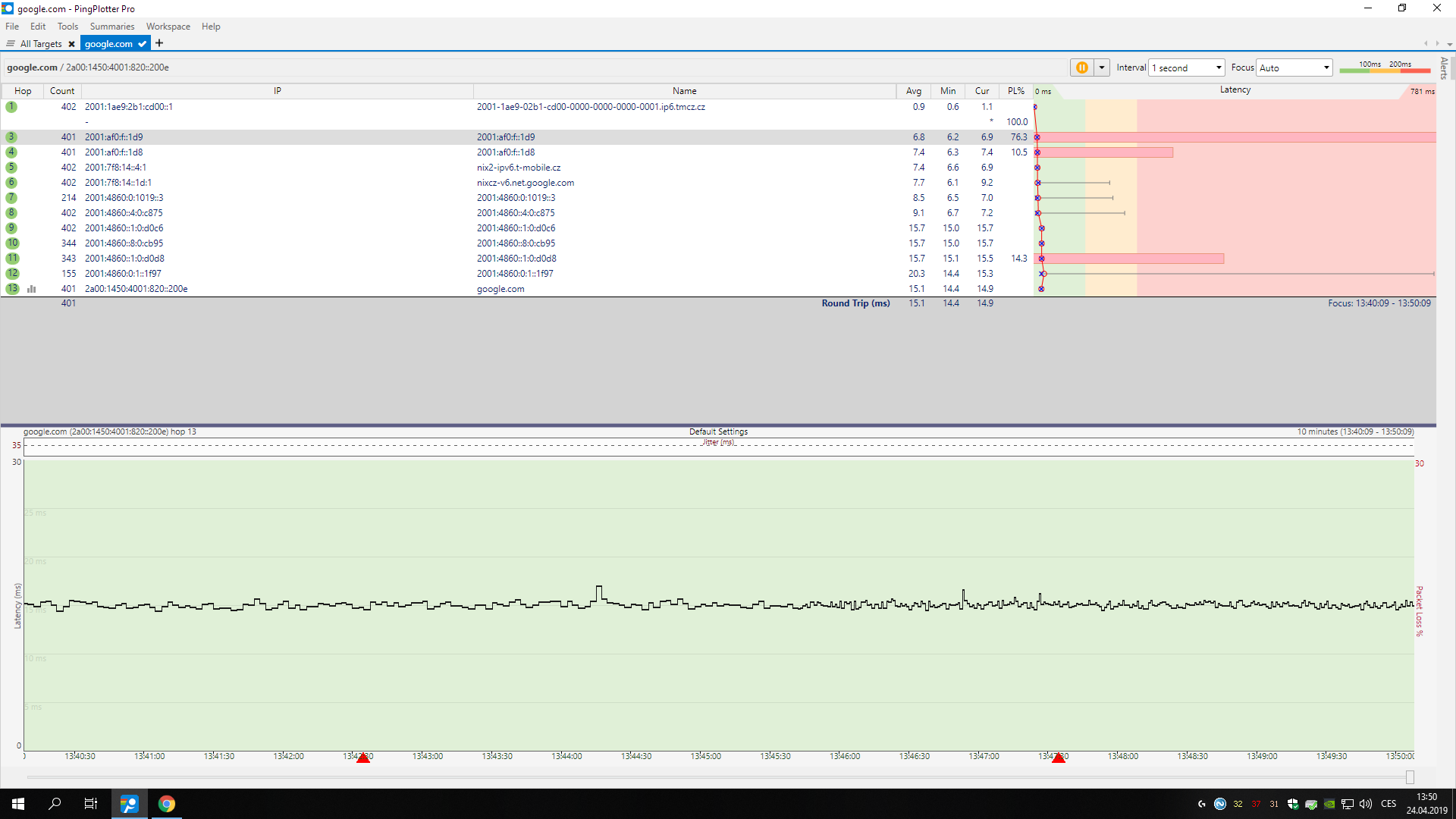Close the All Targets tab with its X
Viewport: 1456px width, 819px height.
72,44
